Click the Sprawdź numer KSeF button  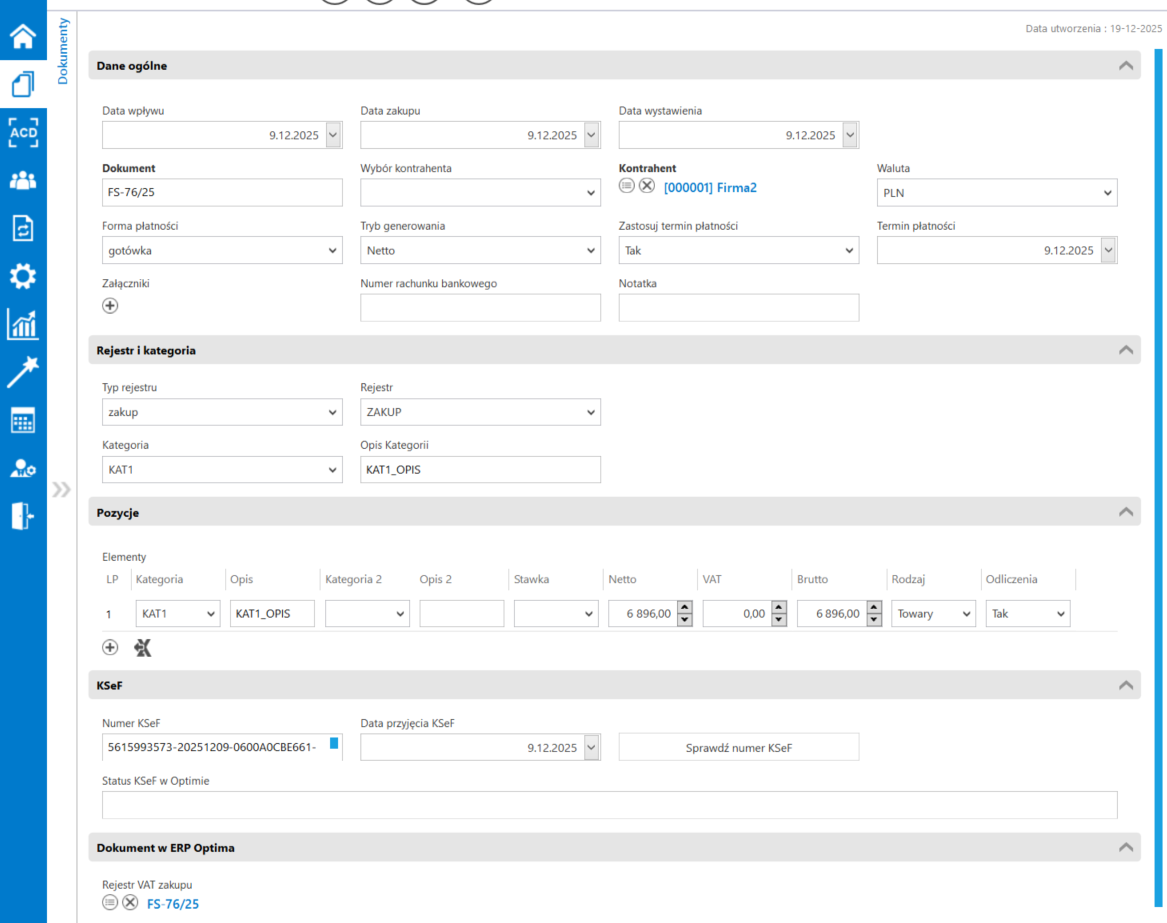[738, 748]
